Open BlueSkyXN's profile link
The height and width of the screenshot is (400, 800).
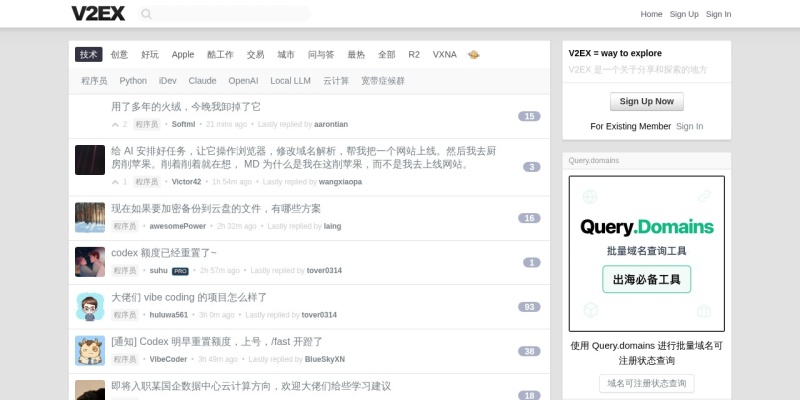[x=325, y=360]
